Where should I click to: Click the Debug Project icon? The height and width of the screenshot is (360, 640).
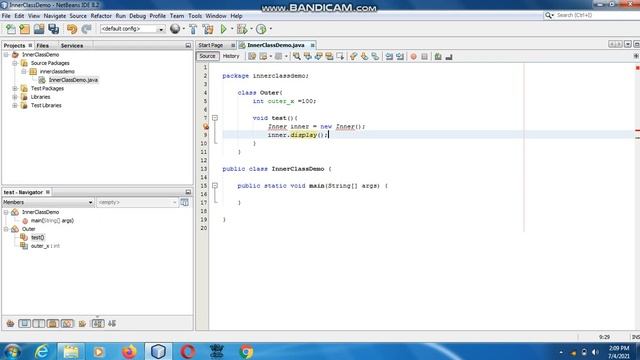coord(242,29)
